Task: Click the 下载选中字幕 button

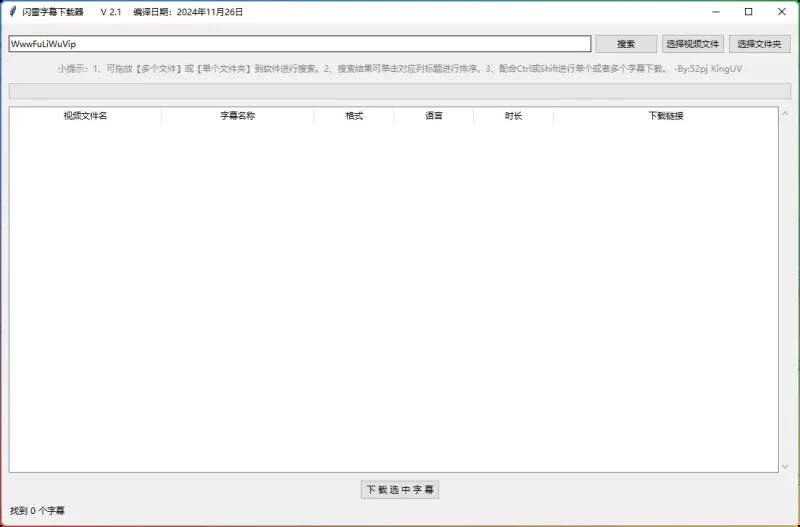Action: (400, 490)
